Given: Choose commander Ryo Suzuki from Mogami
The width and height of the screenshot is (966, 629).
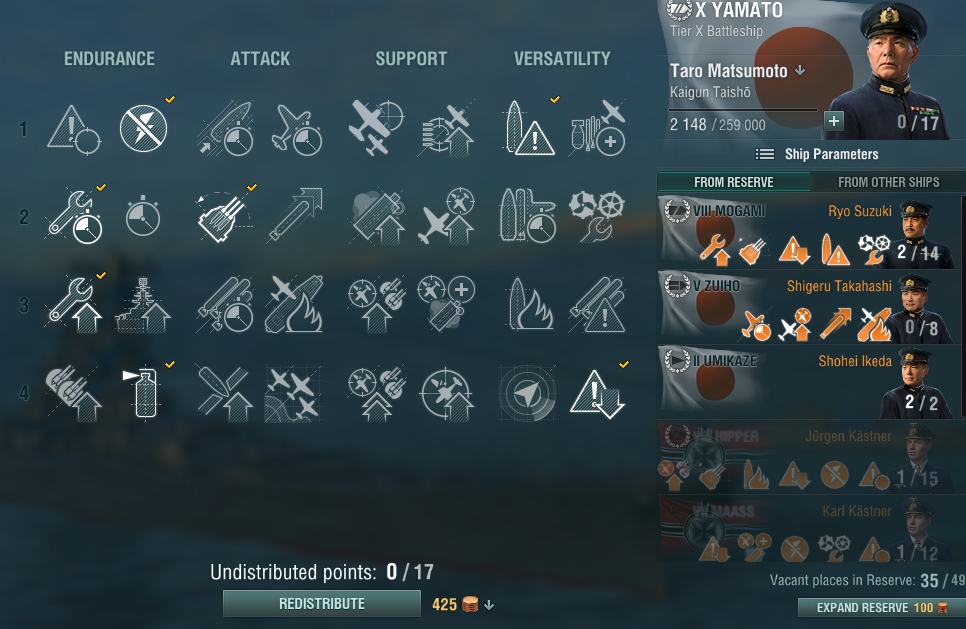Looking at the screenshot, I should tap(808, 232).
